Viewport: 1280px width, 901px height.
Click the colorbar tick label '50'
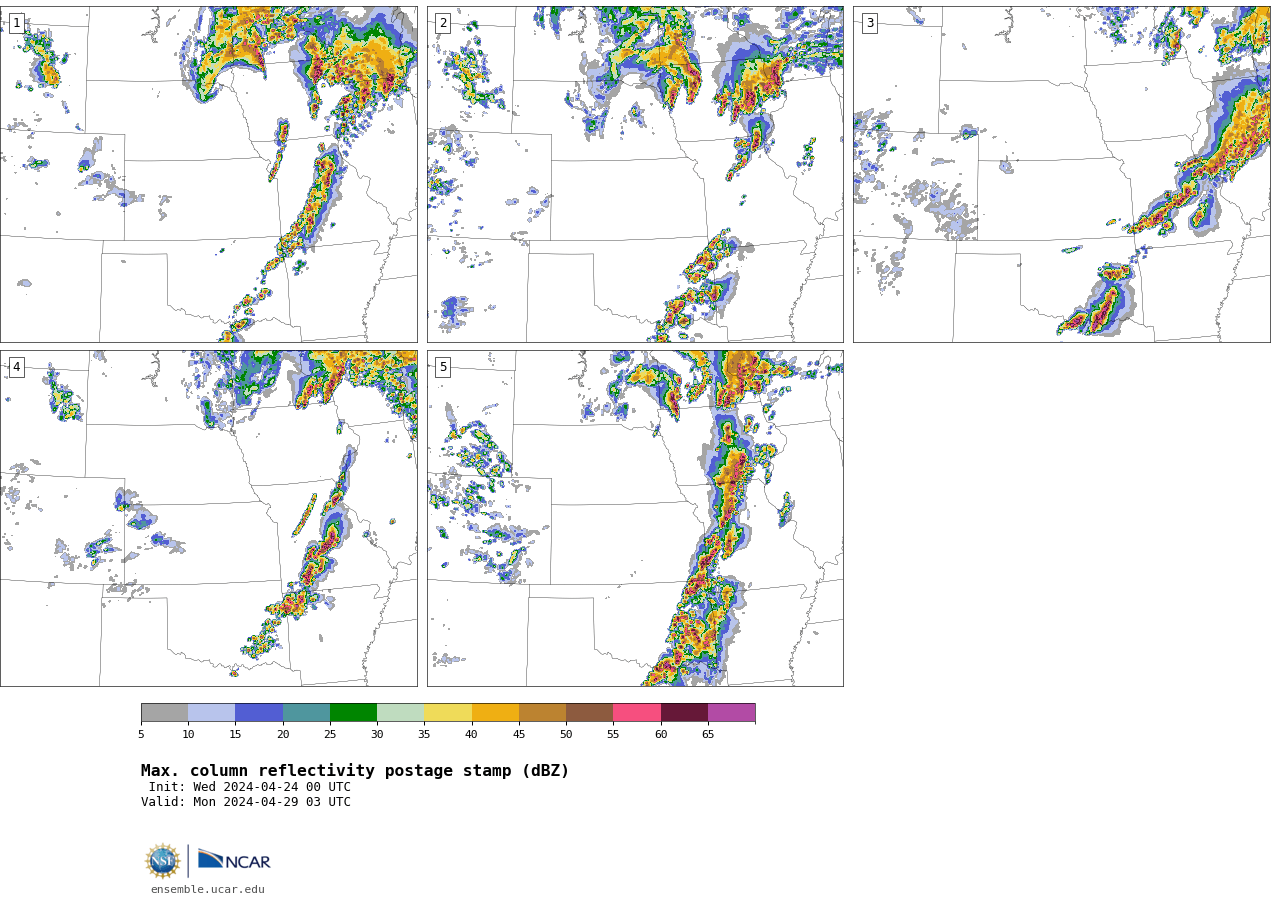click(x=566, y=735)
